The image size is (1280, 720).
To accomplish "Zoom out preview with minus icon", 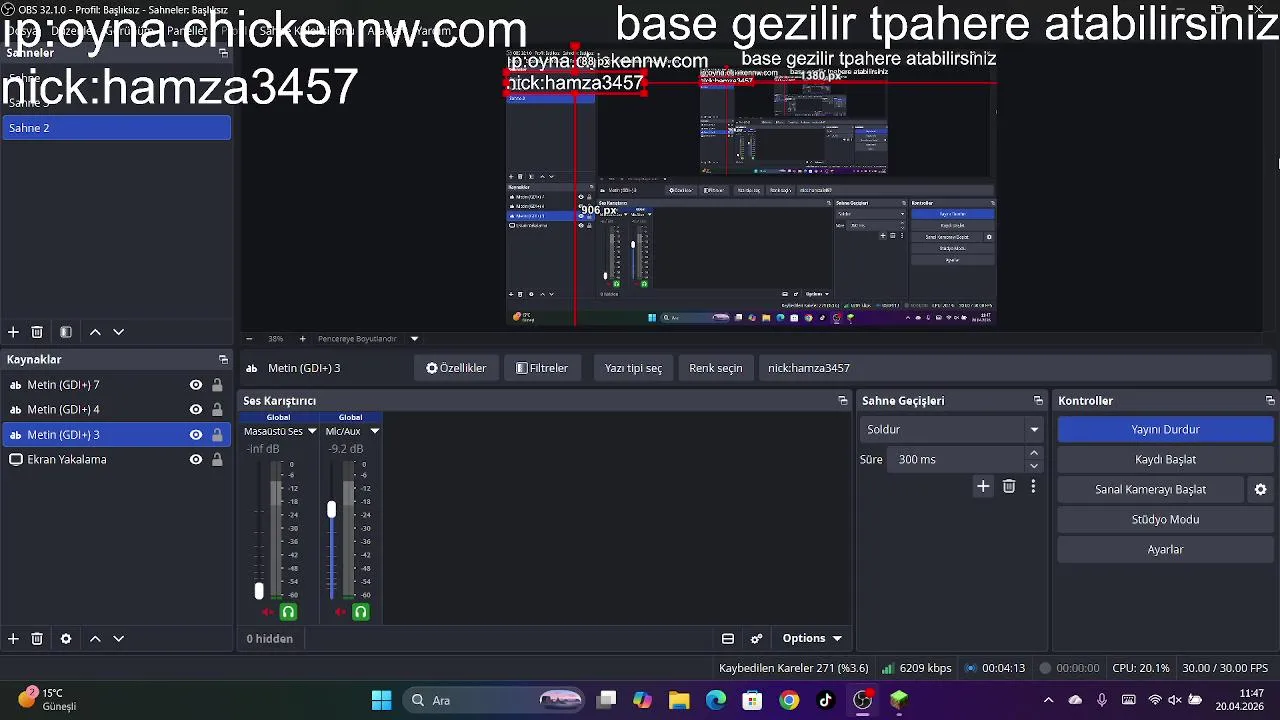I will coord(249,339).
